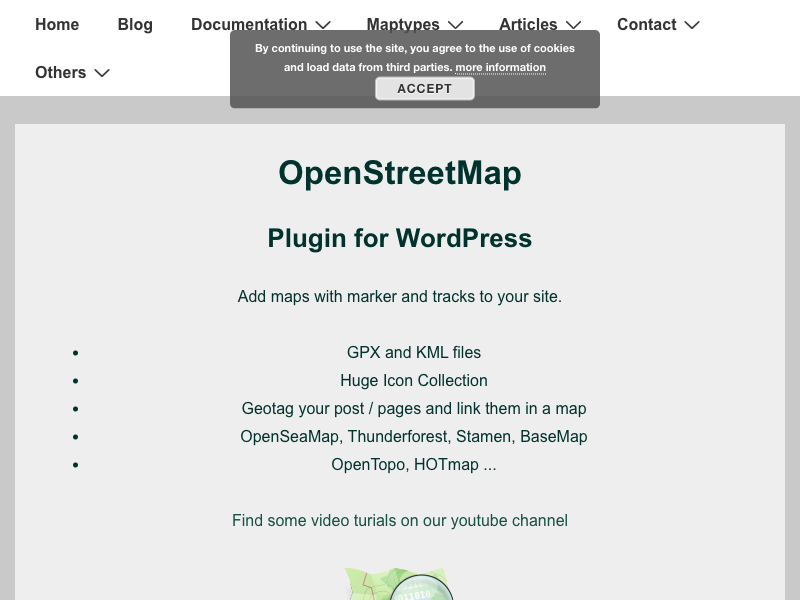800x600 pixels.
Task: Expand the Contact chevron arrow
Action: point(692,25)
